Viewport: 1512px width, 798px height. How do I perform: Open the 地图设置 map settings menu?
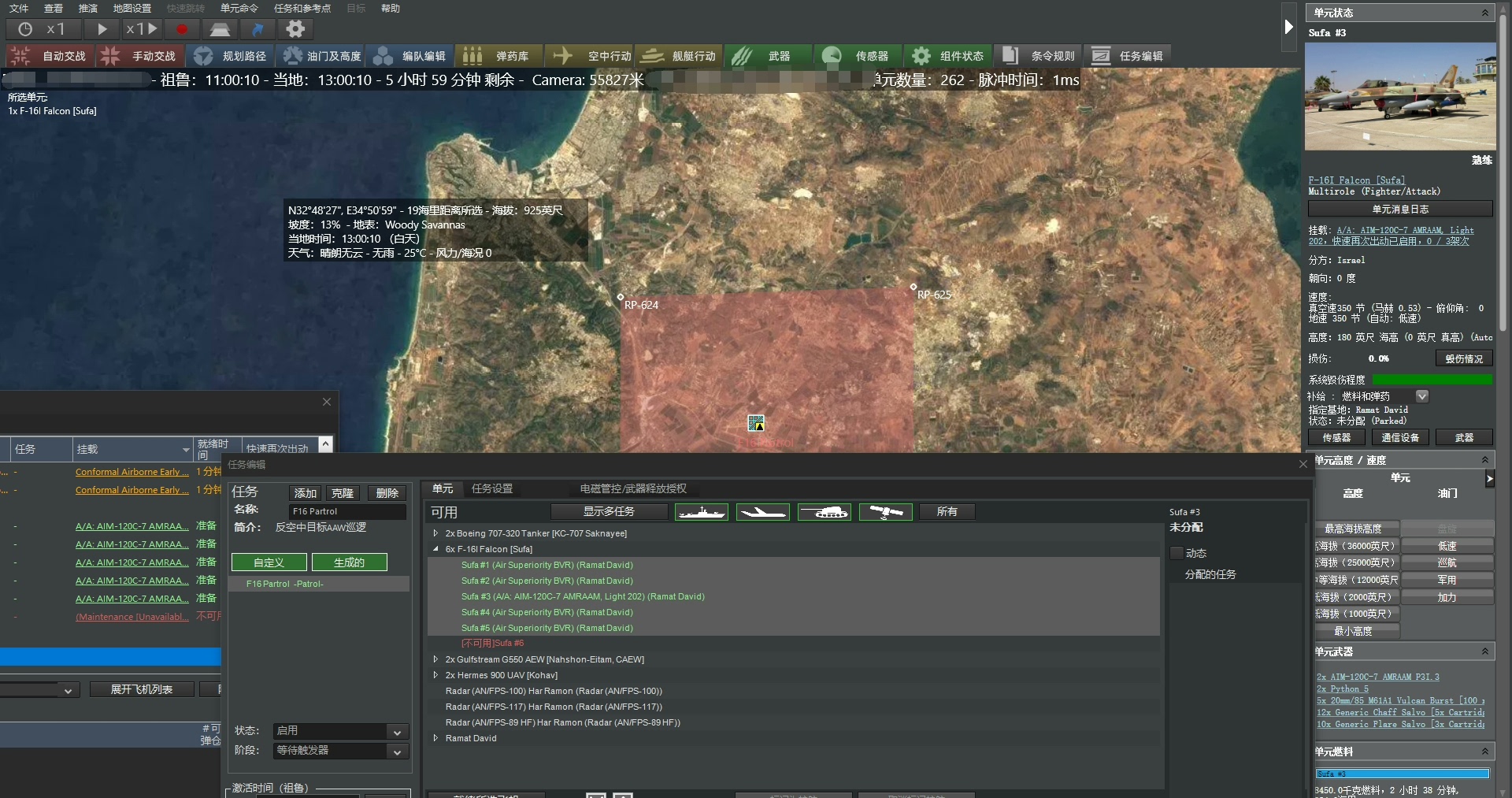tap(132, 8)
